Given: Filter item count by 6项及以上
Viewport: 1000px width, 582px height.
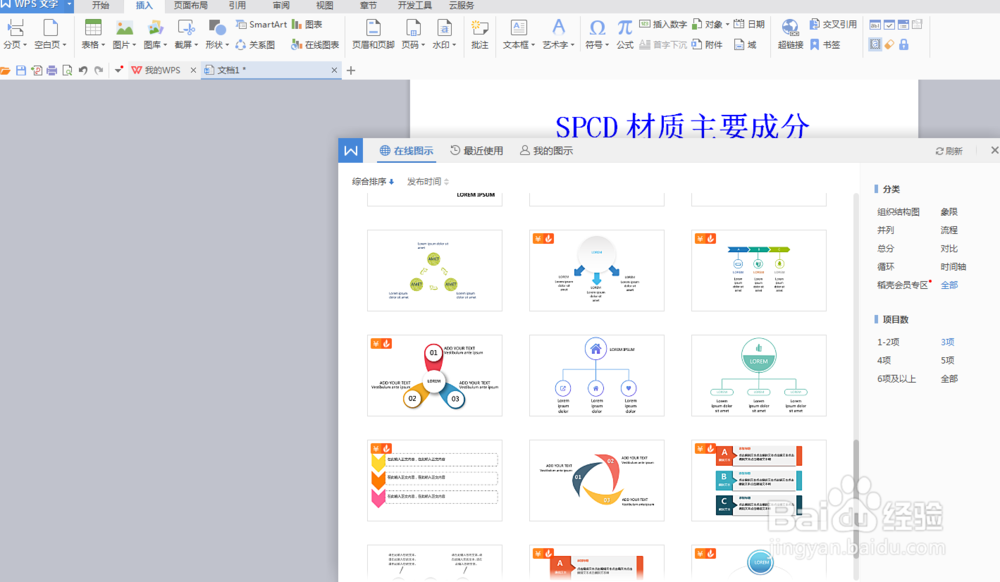Looking at the screenshot, I should (x=896, y=379).
